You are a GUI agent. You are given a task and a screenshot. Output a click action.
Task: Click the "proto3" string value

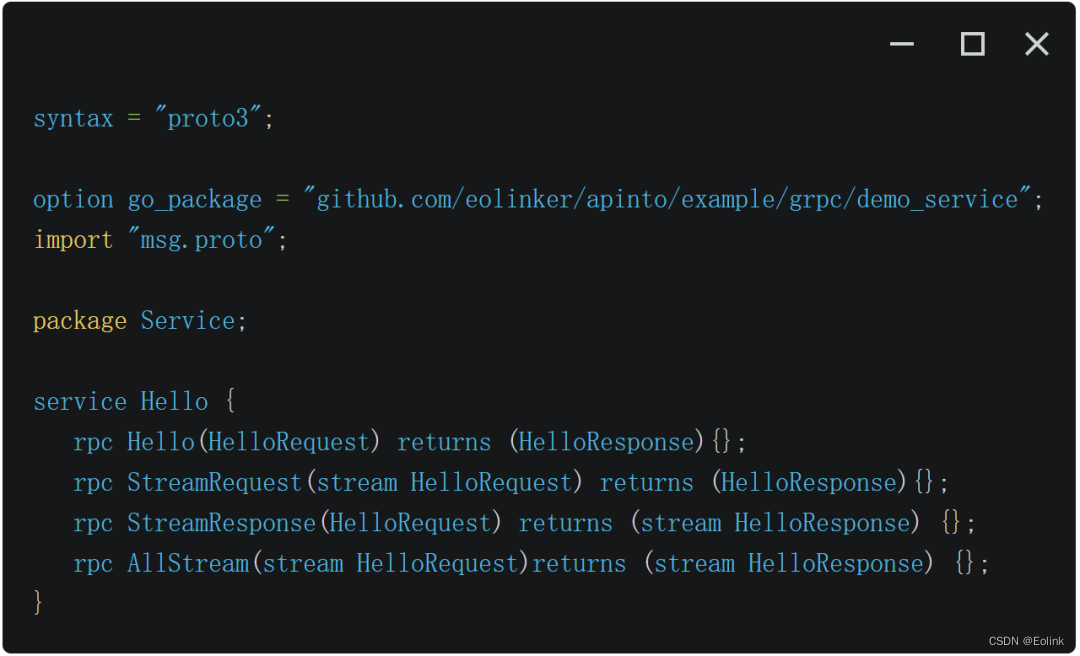click(208, 119)
